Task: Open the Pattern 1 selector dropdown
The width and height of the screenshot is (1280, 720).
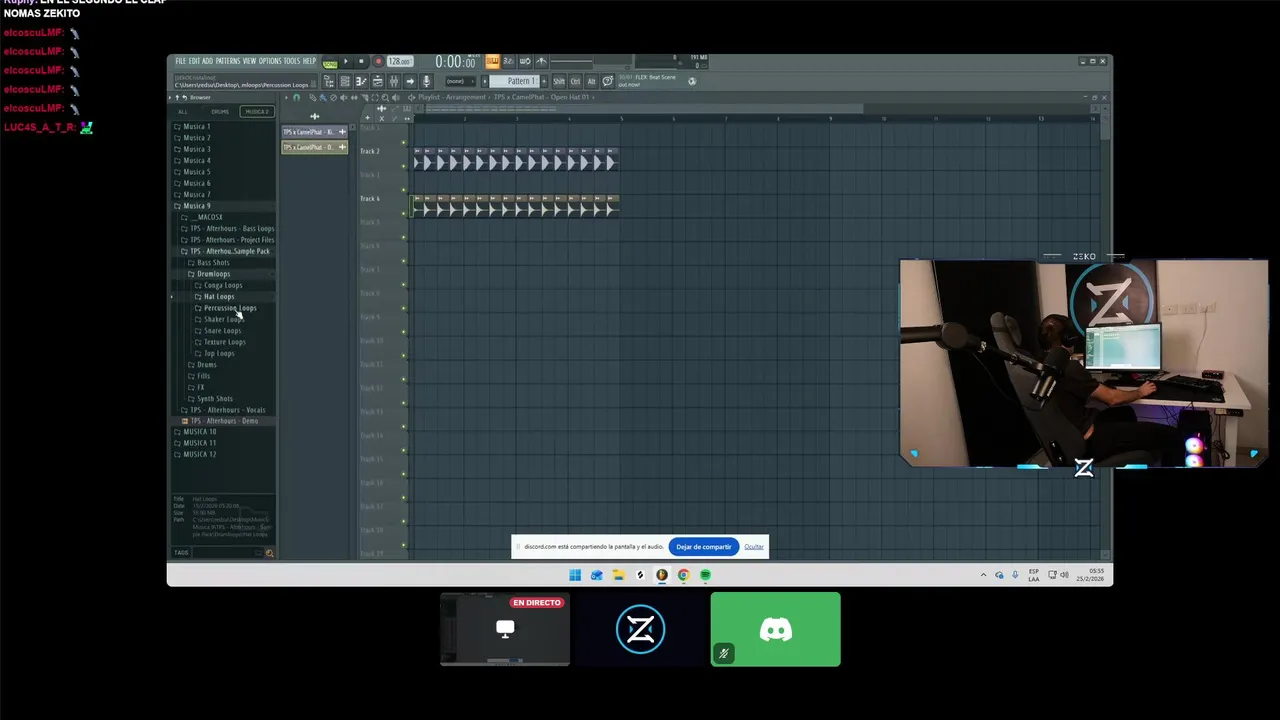Action: click(514, 81)
